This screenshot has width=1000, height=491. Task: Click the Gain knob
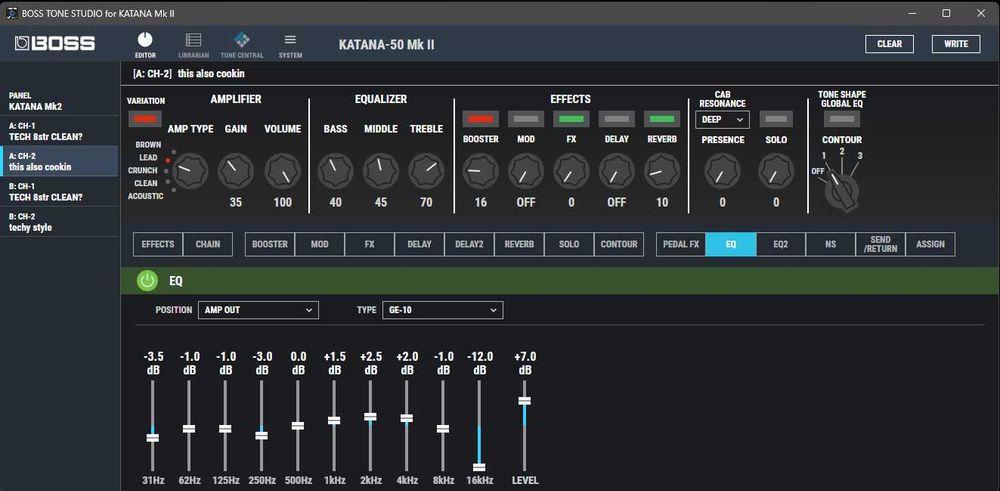236,172
